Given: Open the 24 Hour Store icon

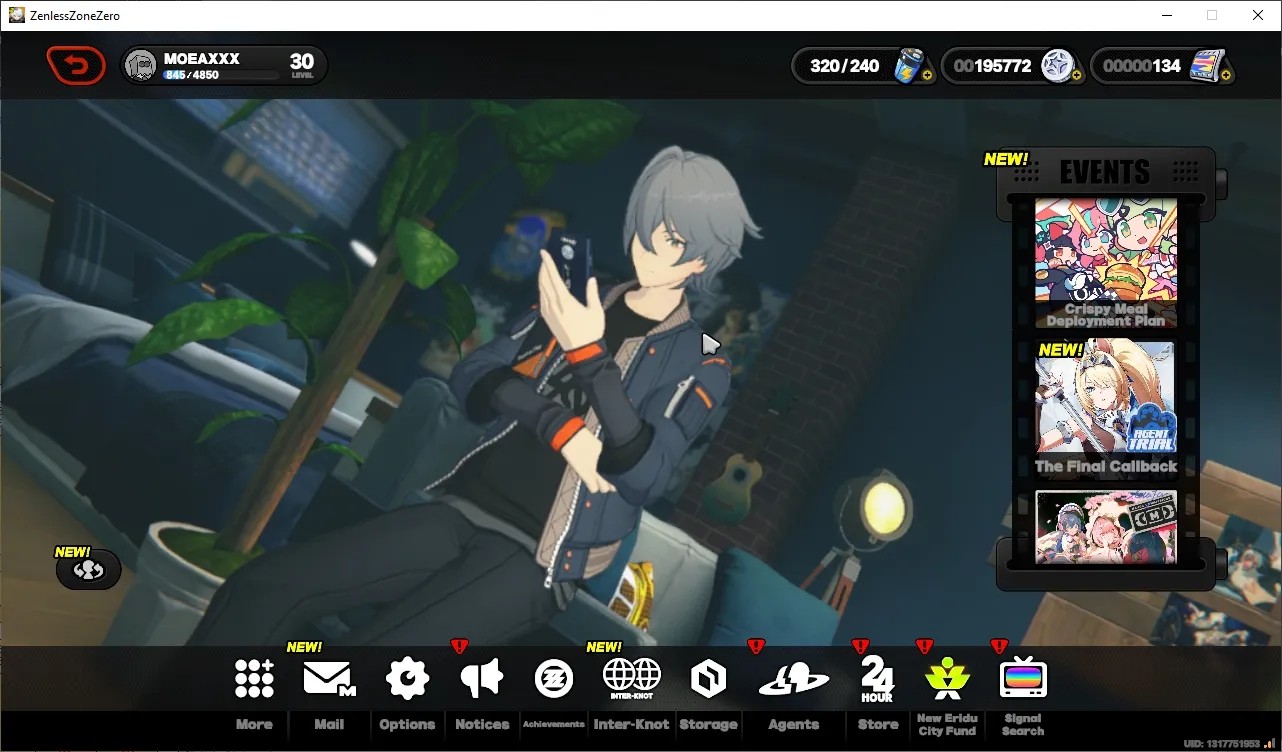Looking at the screenshot, I should point(877,680).
